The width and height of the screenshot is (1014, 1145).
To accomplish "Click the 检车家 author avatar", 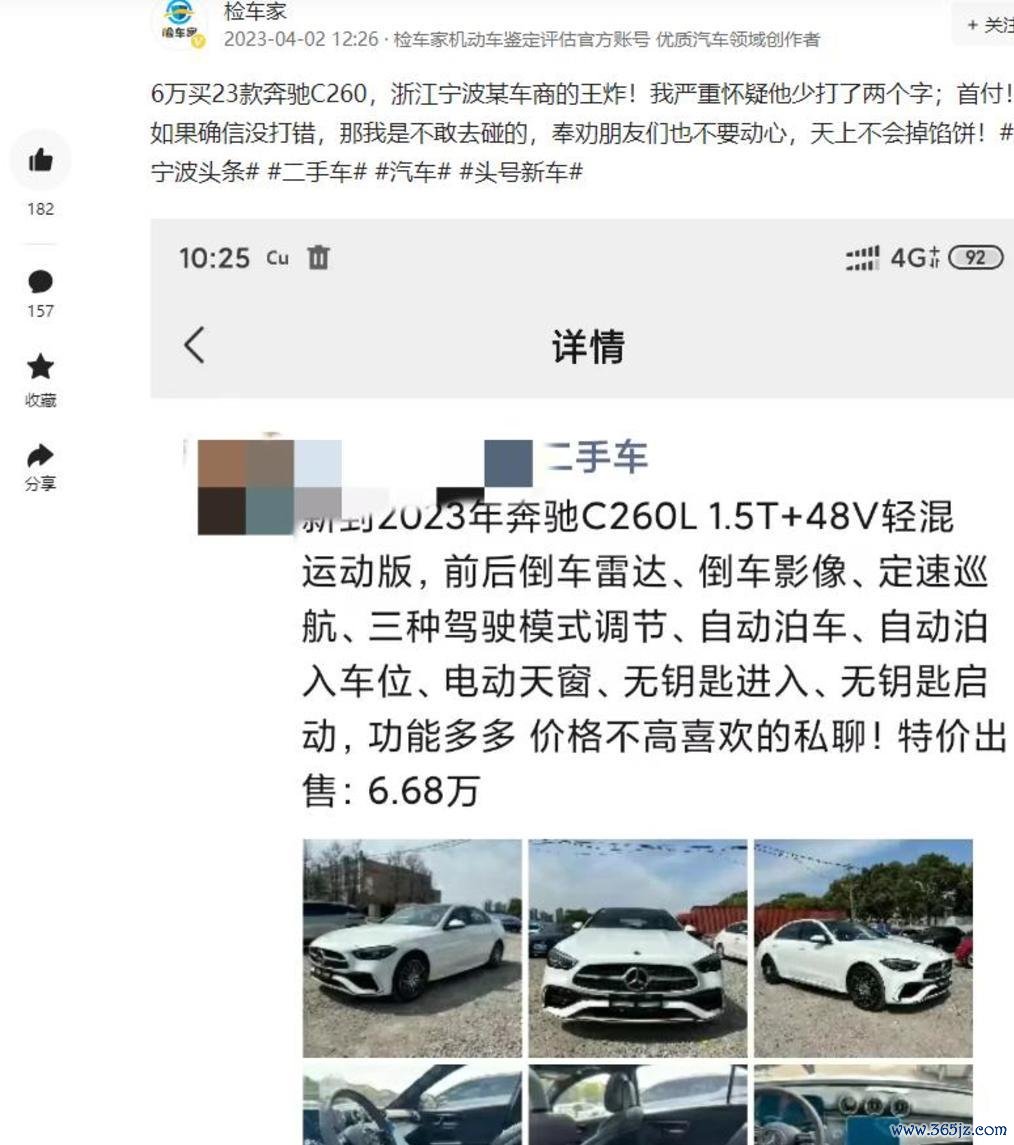I will click(179, 22).
